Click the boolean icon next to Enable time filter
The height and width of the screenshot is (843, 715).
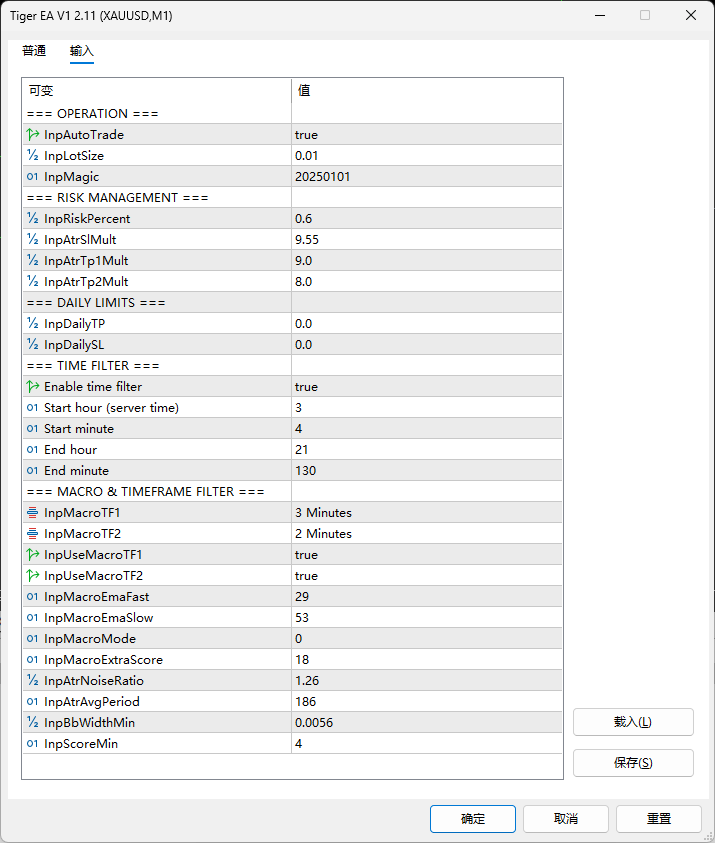coord(33,387)
